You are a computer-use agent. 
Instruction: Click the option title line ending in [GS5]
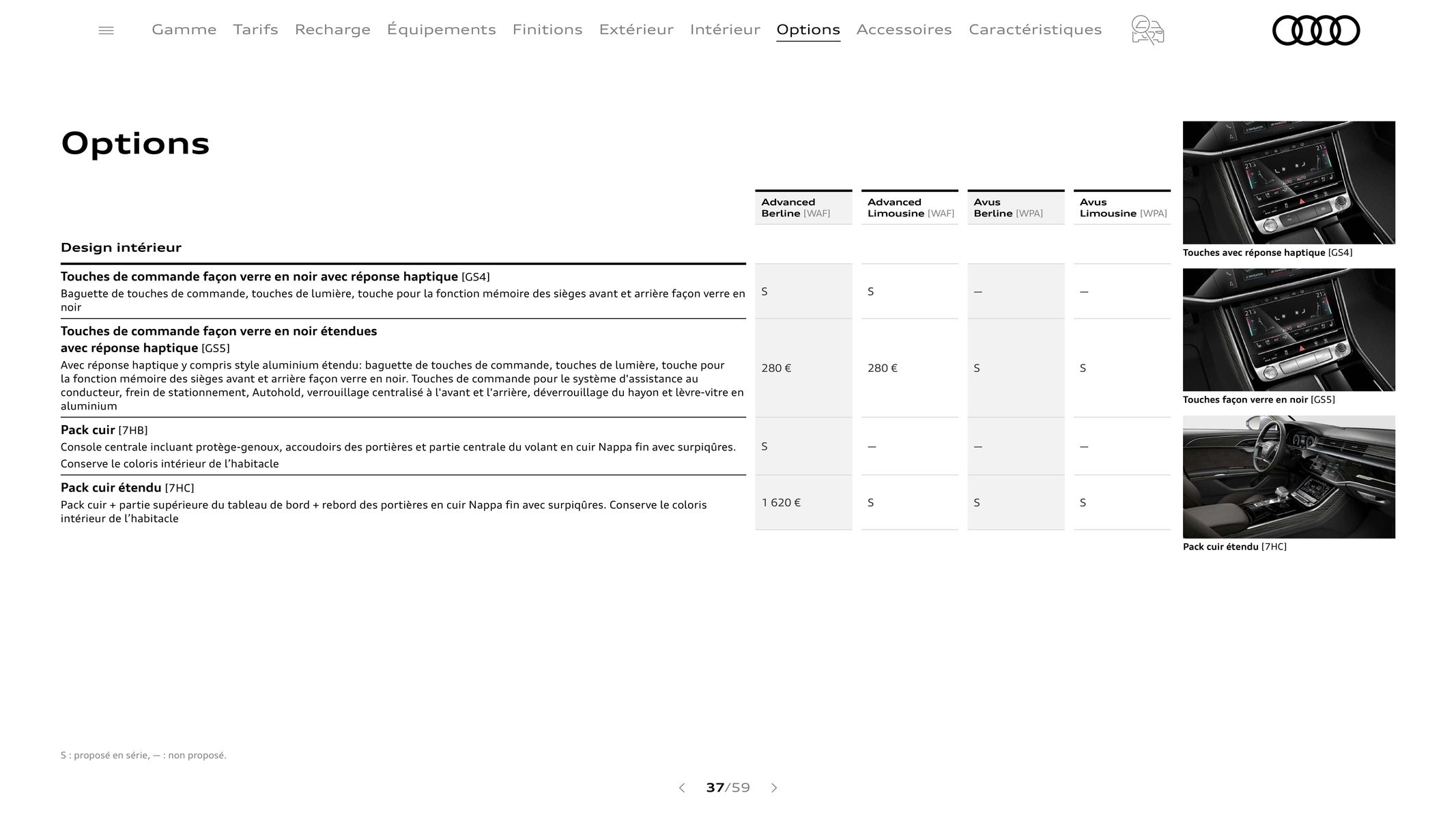[145, 348]
